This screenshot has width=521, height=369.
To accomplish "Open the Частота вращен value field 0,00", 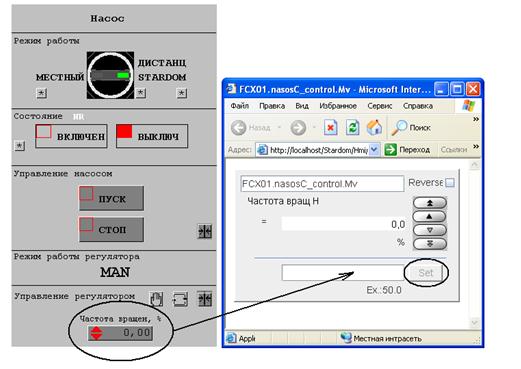I will [x=120, y=333].
